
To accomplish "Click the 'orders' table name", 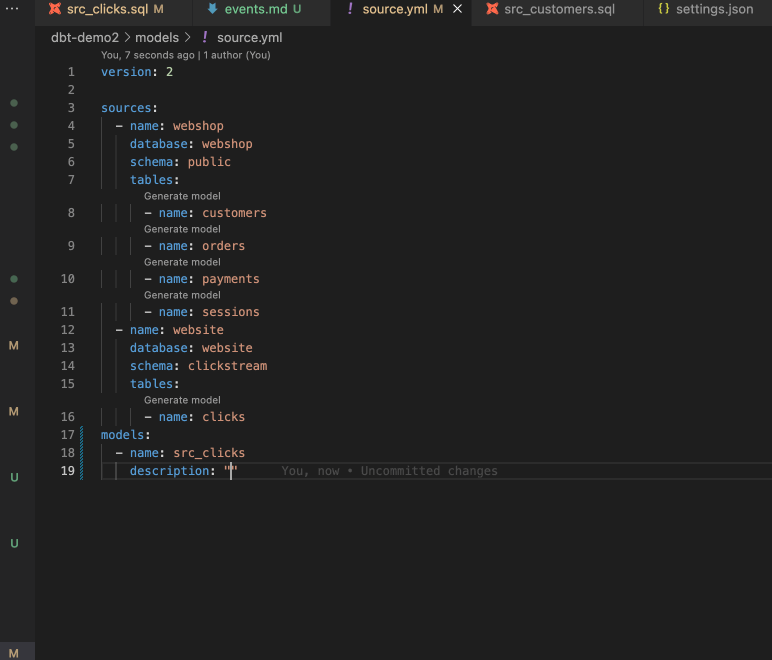I will pos(224,246).
